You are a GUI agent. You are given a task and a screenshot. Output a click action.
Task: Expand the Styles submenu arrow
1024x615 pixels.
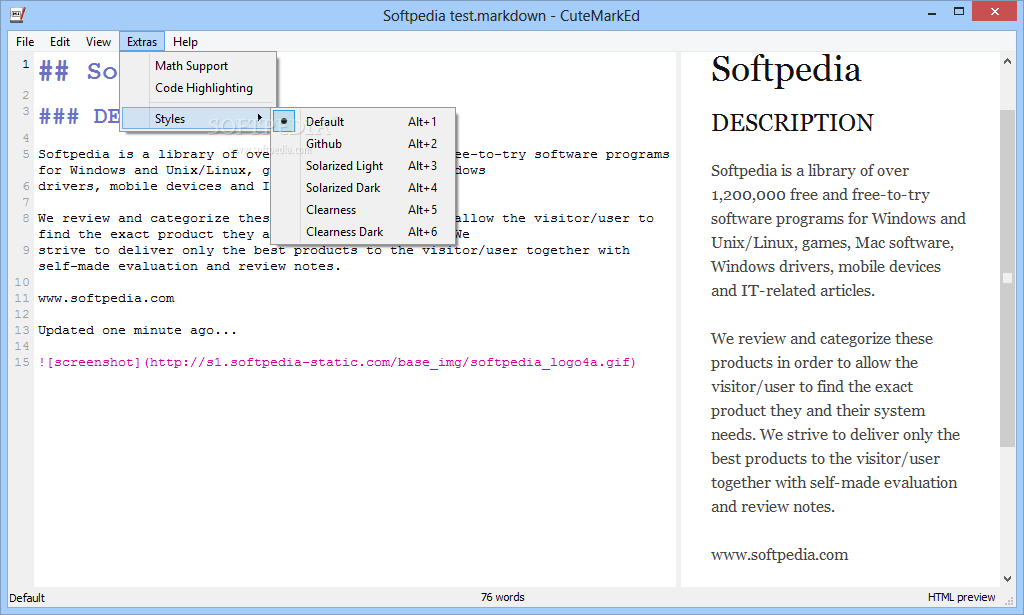[x=260, y=118]
